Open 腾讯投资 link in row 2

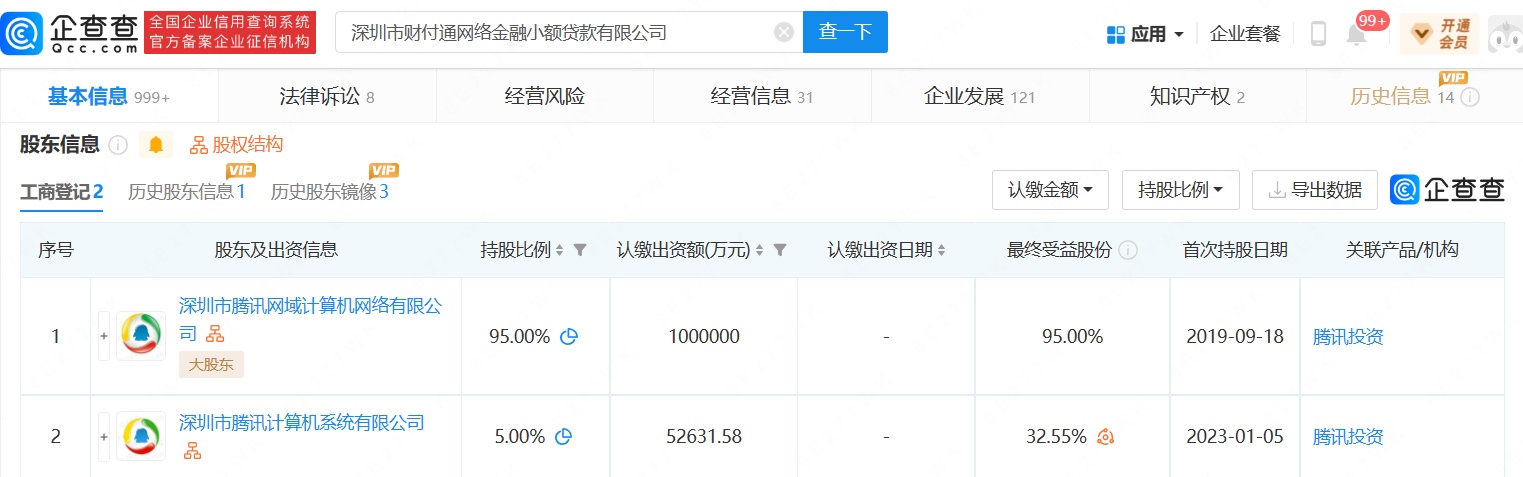click(1348, 437)
